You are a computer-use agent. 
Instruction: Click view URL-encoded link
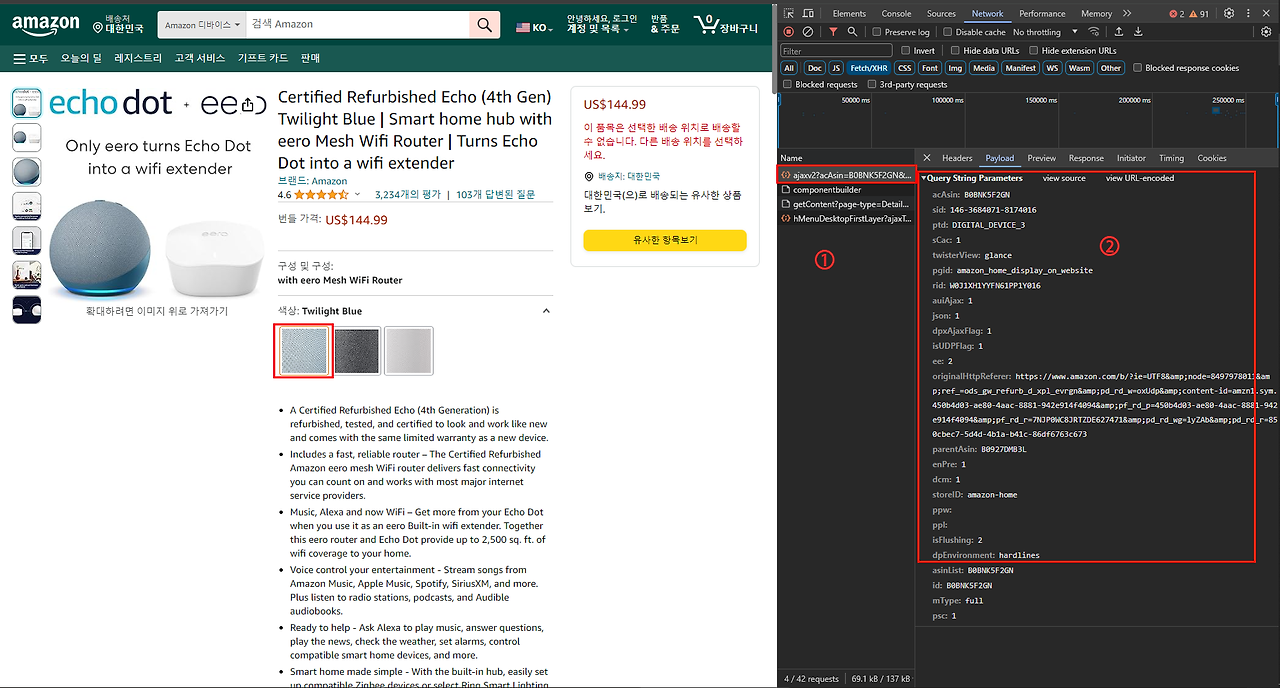click(x=1140, y=178)
